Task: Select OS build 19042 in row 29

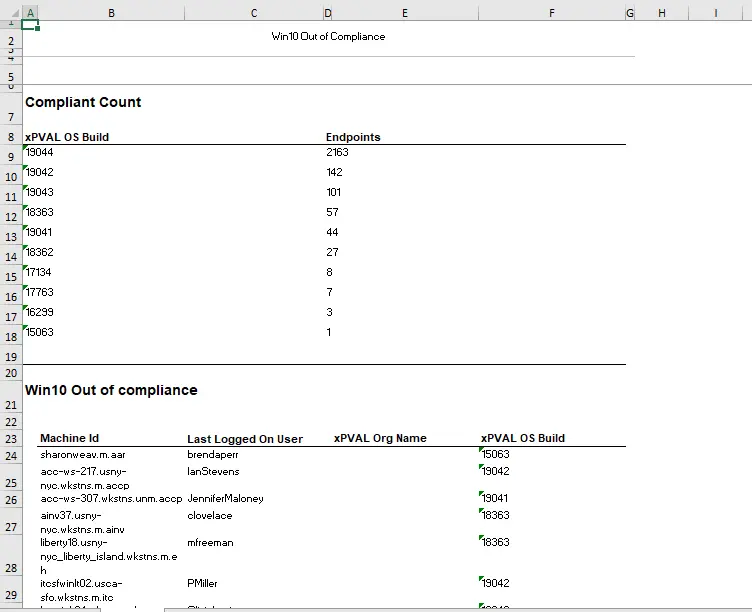Action: (x=495, y=583)
